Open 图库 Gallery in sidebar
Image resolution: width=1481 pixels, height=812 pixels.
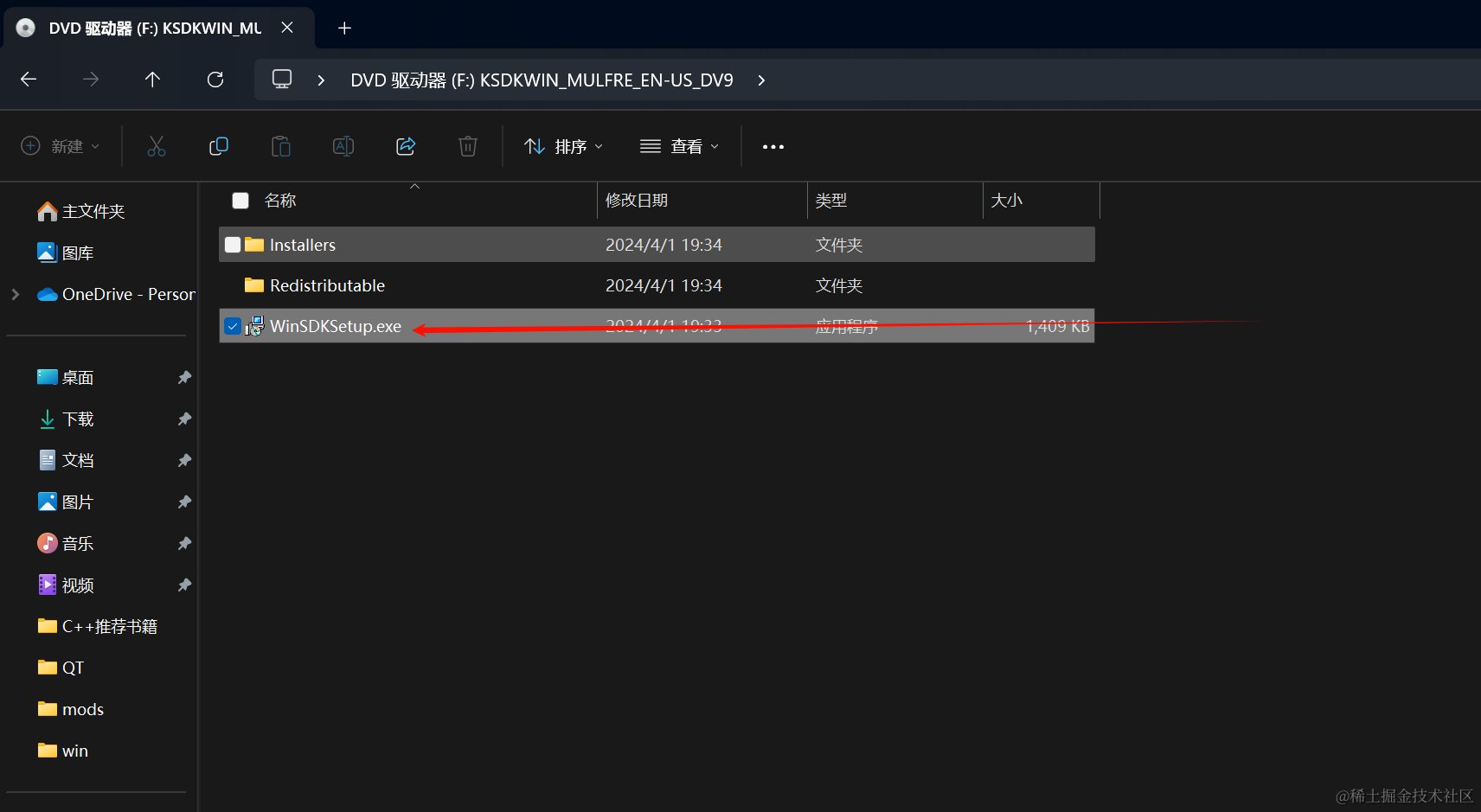(x=66, y=253)
